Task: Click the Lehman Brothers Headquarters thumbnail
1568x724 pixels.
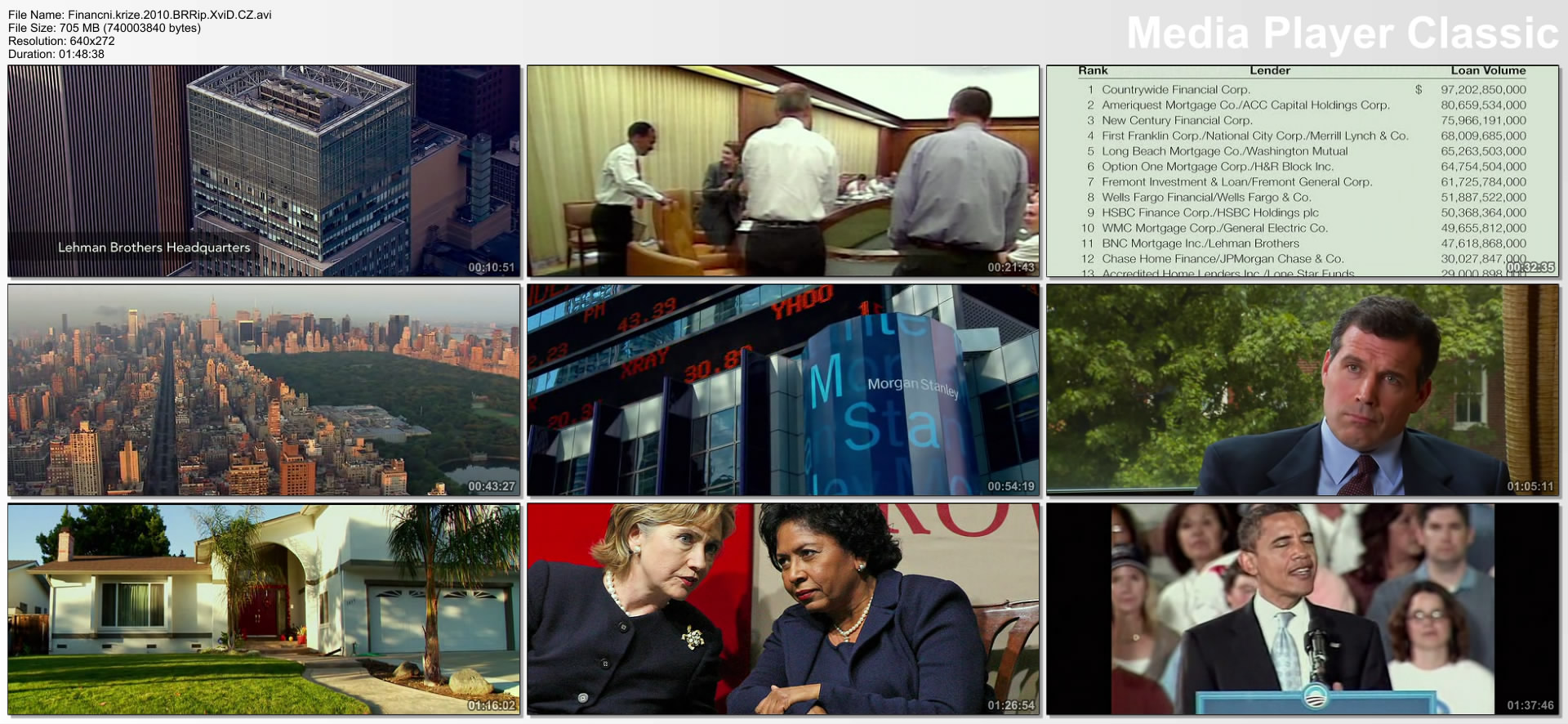Action: 264,171
